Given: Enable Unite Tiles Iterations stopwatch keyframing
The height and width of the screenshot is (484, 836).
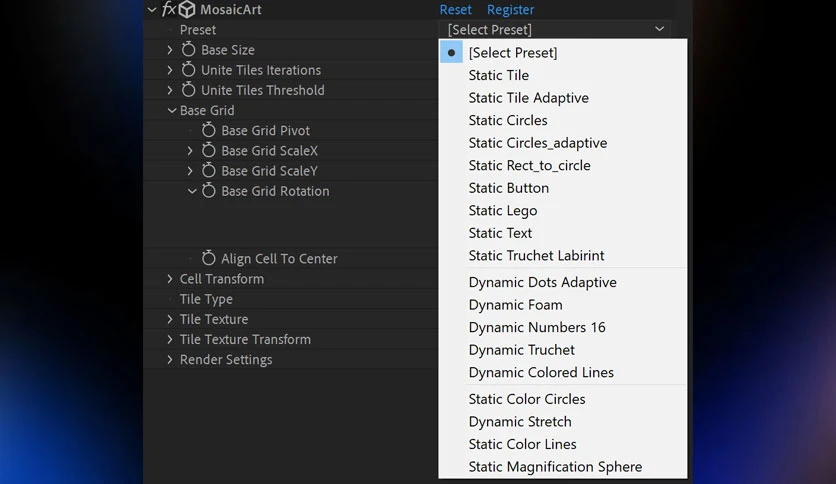Looking at the screenshot, I should tap(188, 70).
